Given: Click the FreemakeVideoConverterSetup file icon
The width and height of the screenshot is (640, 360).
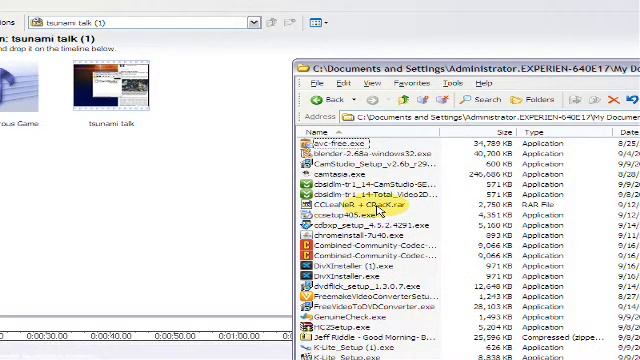Looking at the screenshot, I should 306,297.
